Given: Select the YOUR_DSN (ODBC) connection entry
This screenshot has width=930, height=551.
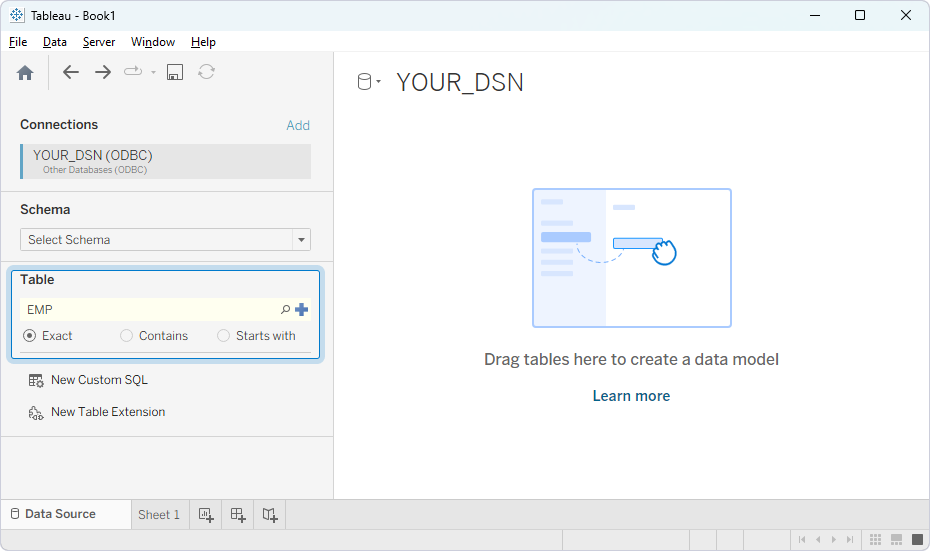Looking at the screenshot, I should (165, 161).
